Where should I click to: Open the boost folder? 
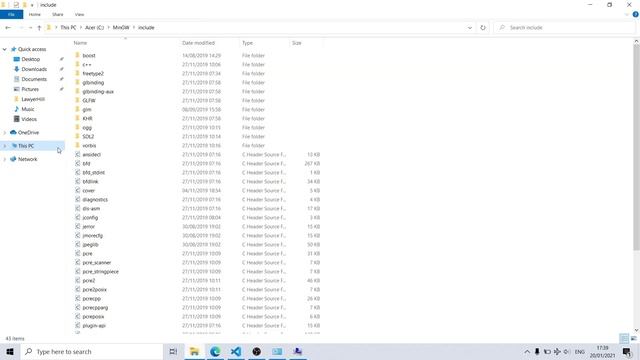(x=89, y=56)
